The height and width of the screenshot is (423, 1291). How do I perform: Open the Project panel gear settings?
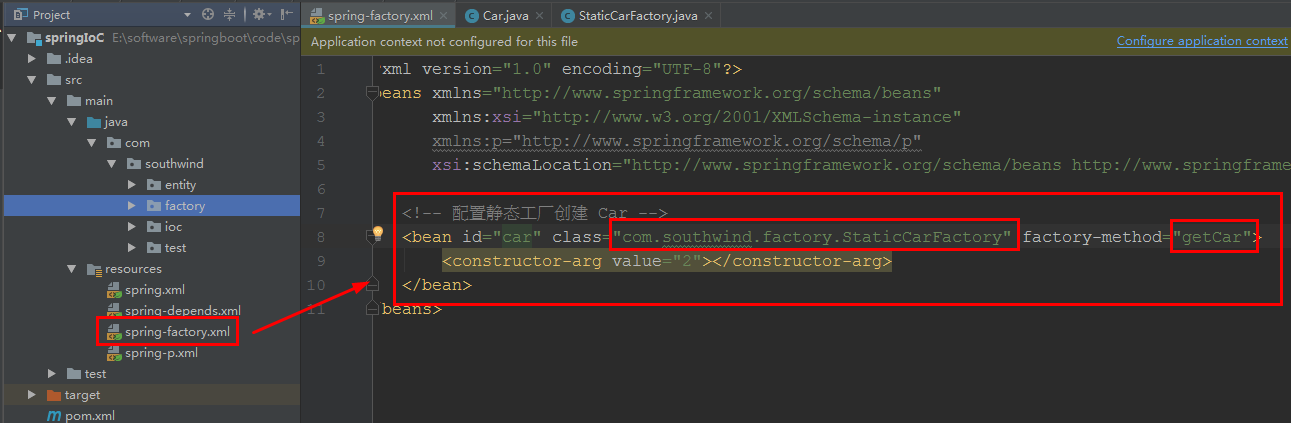pos(258,15)
